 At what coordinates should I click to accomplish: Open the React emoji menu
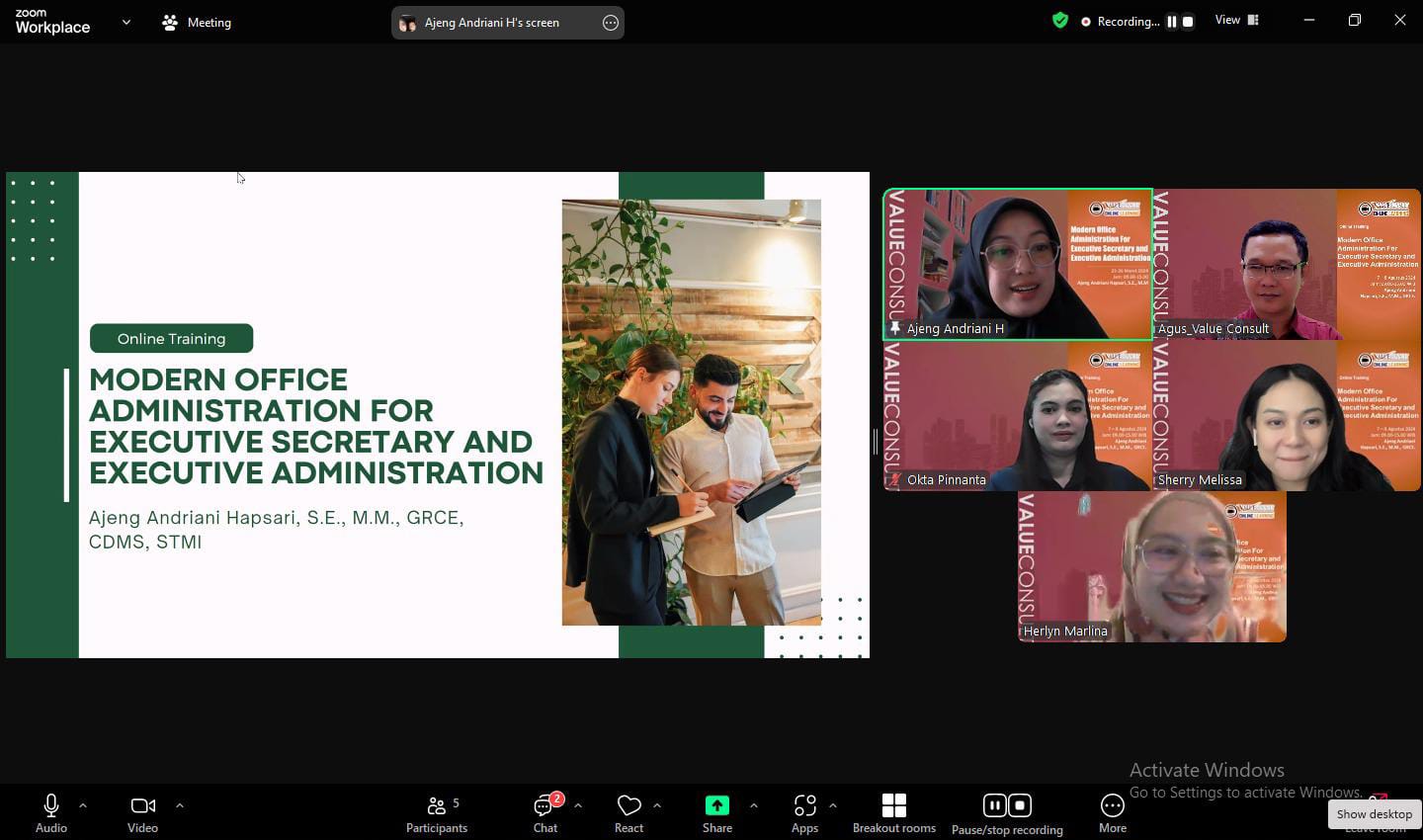628,814
